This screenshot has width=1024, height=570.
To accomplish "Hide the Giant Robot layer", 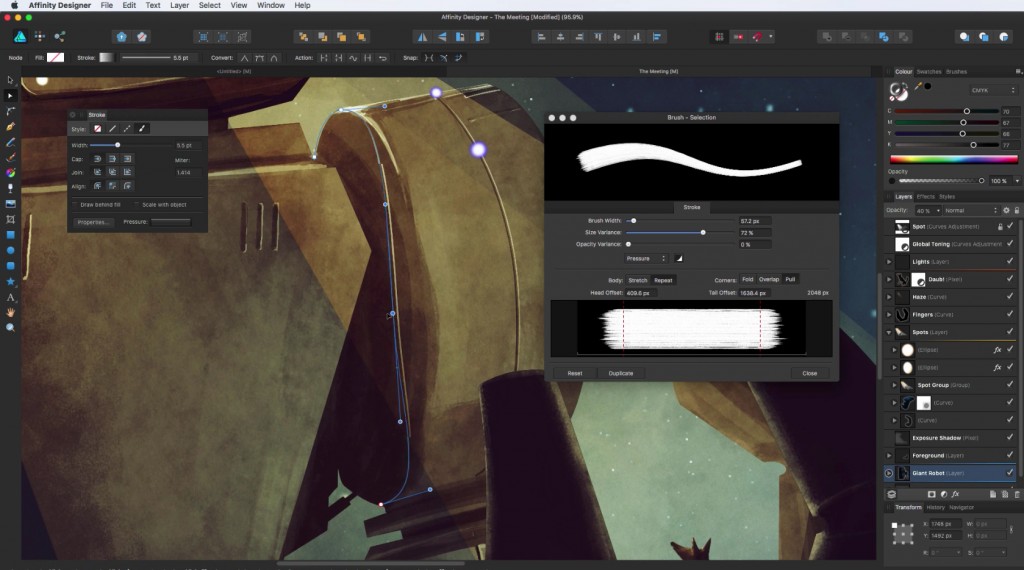I will pyautogui.click(x=1010, y=473).
